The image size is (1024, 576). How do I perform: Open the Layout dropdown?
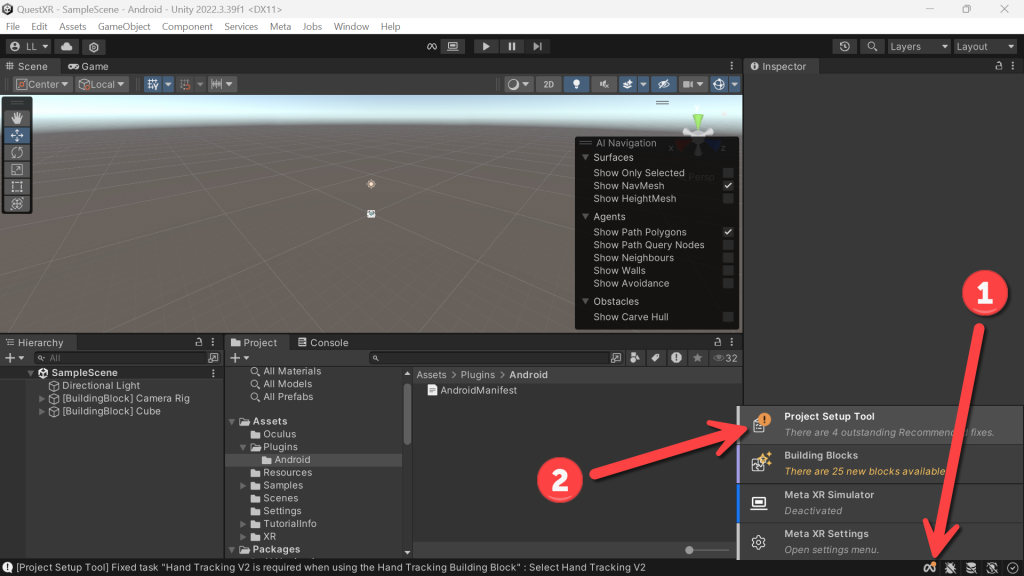point(985,46)
